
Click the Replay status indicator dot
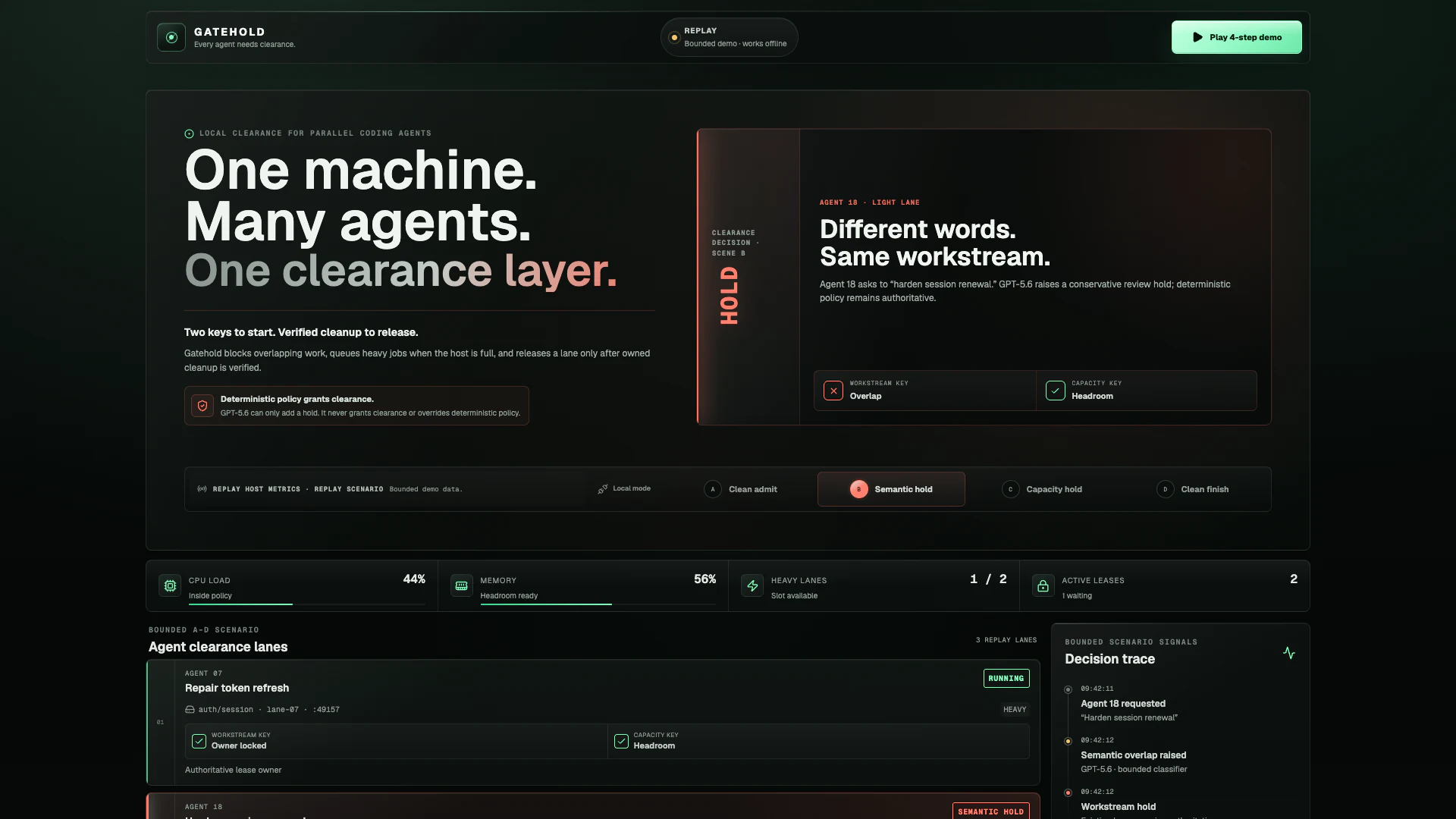point(673,37)
